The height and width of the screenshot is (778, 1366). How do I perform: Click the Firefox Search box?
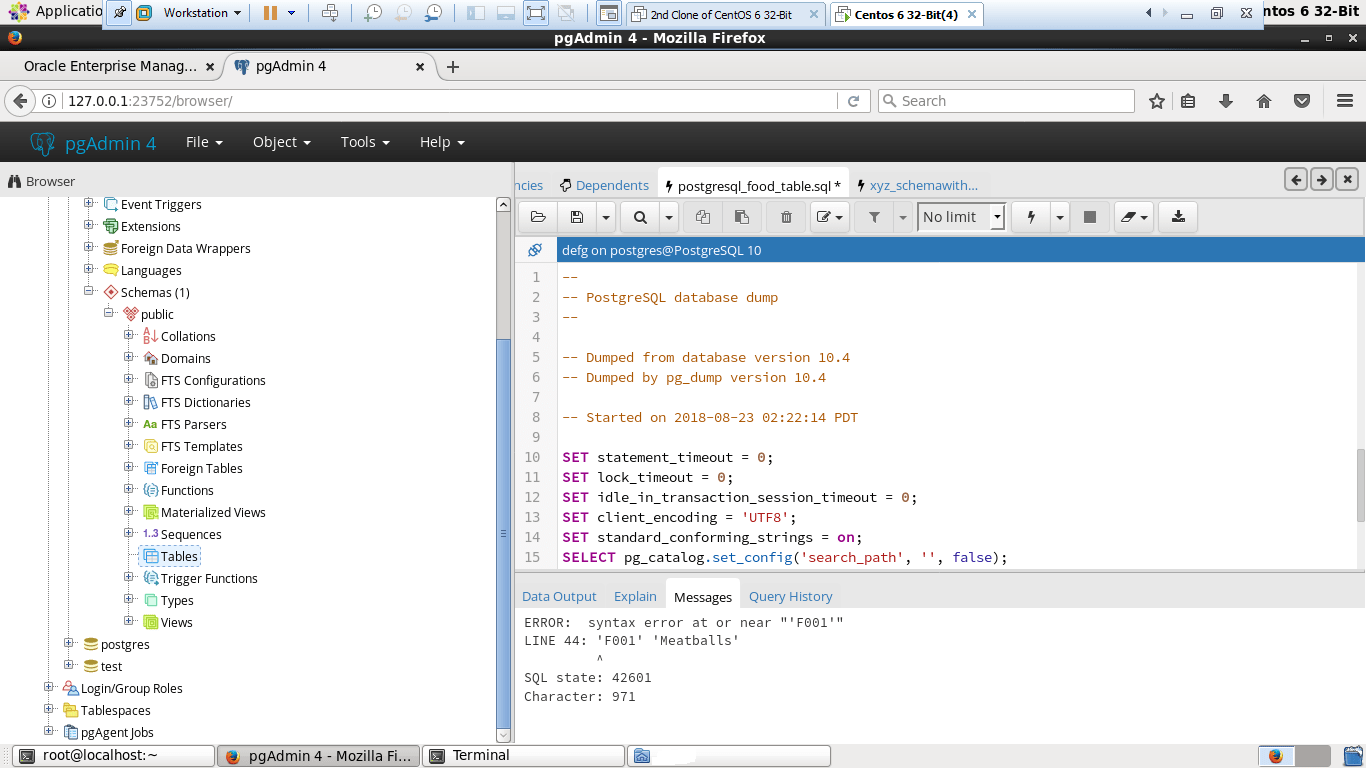point(1006,101)
